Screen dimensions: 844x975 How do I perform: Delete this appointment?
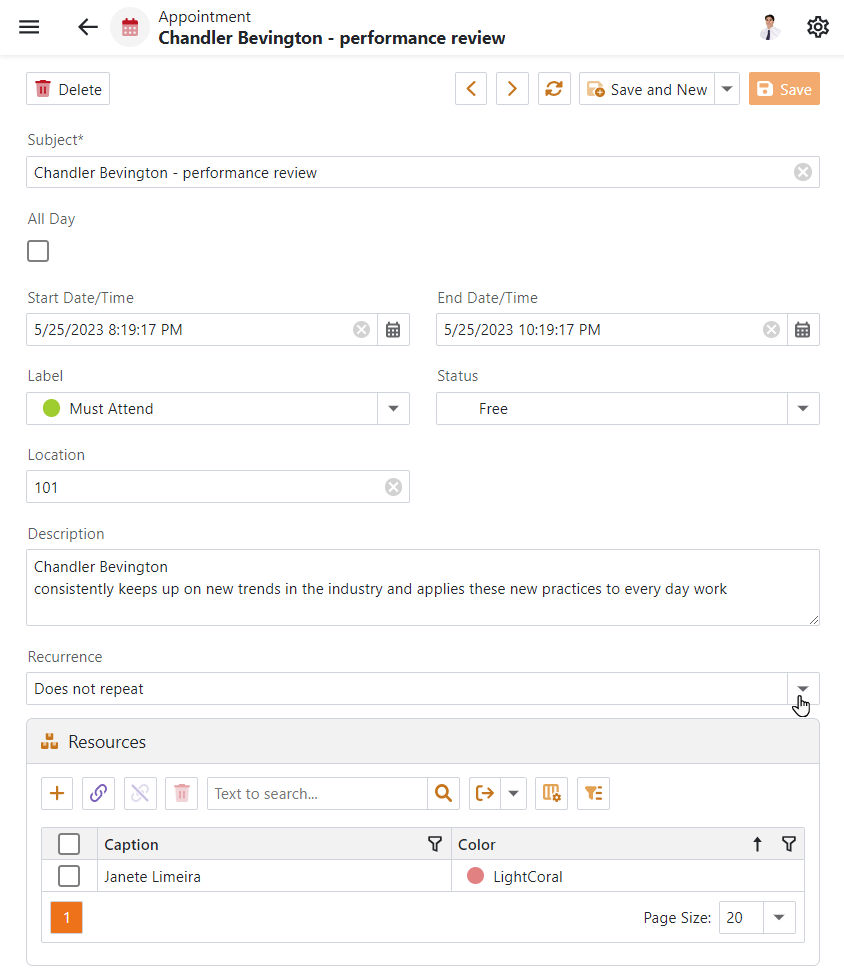68,89
